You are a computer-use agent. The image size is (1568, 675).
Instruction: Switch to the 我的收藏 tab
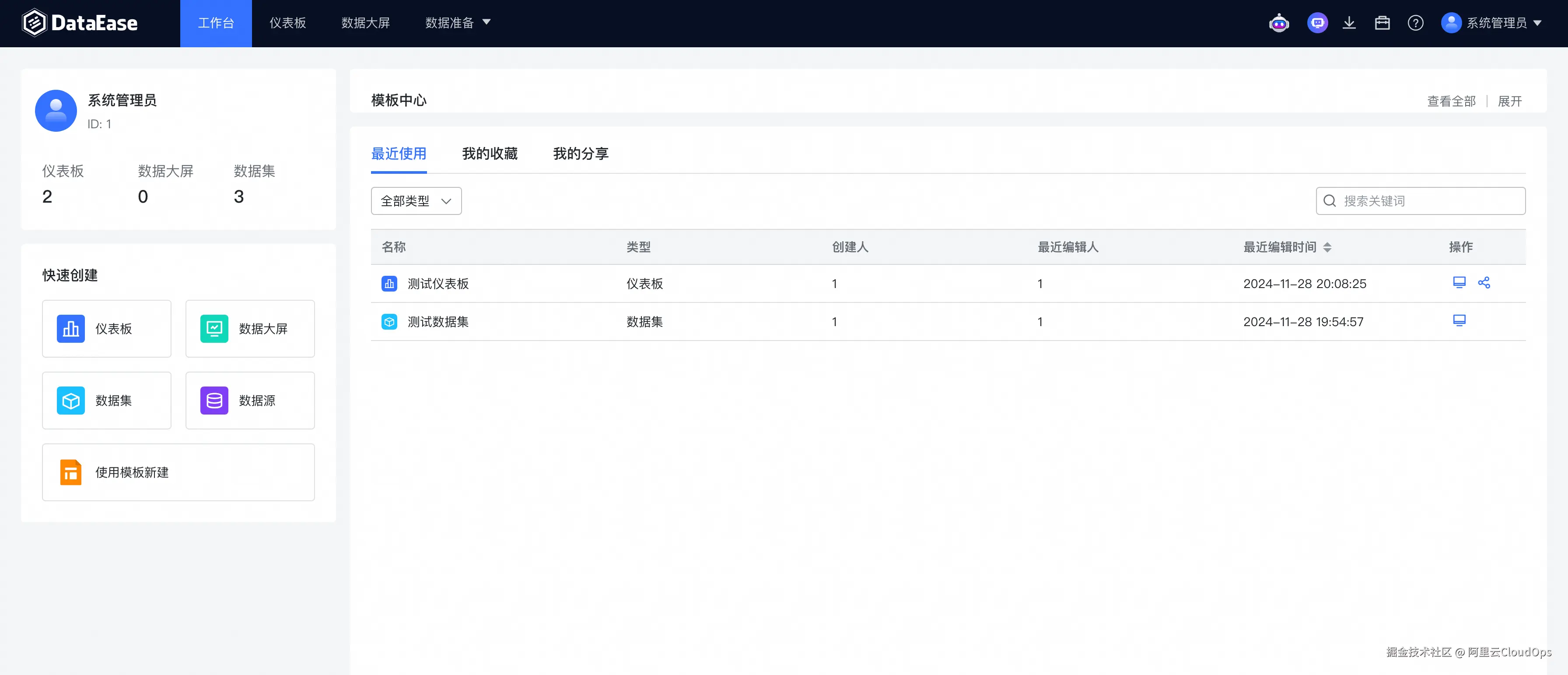click(490, 154)
